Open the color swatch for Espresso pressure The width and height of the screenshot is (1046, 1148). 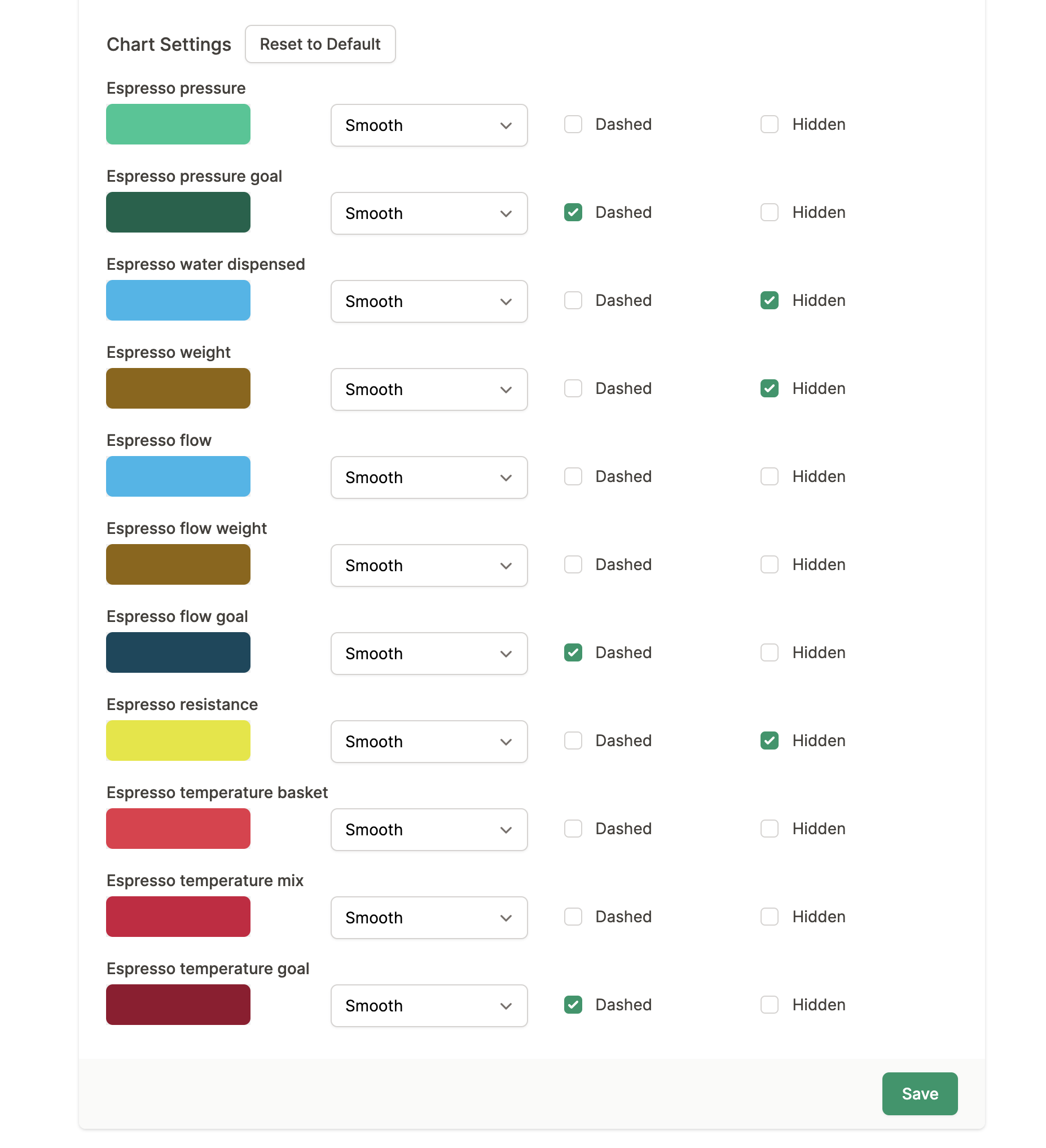(178, 124)
